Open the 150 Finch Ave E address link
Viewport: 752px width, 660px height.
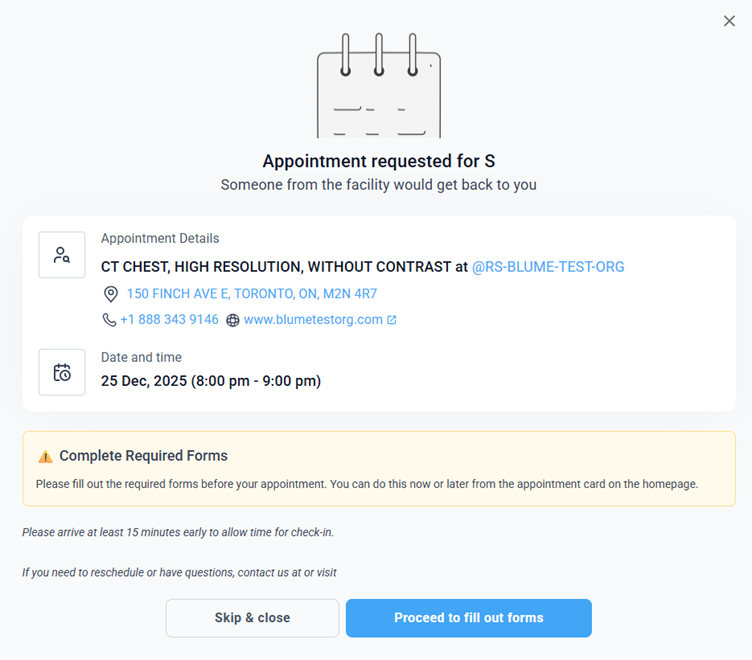pyautogui.click(x=251, y=294)
